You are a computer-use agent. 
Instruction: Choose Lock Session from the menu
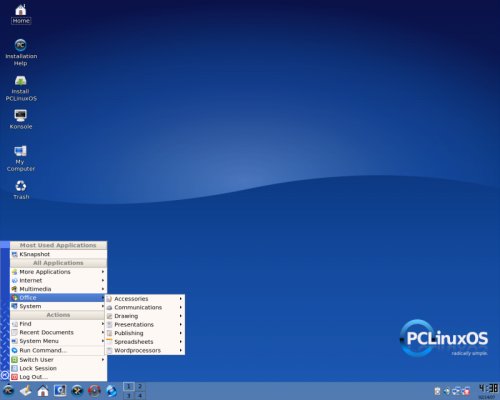click(58, 368)
